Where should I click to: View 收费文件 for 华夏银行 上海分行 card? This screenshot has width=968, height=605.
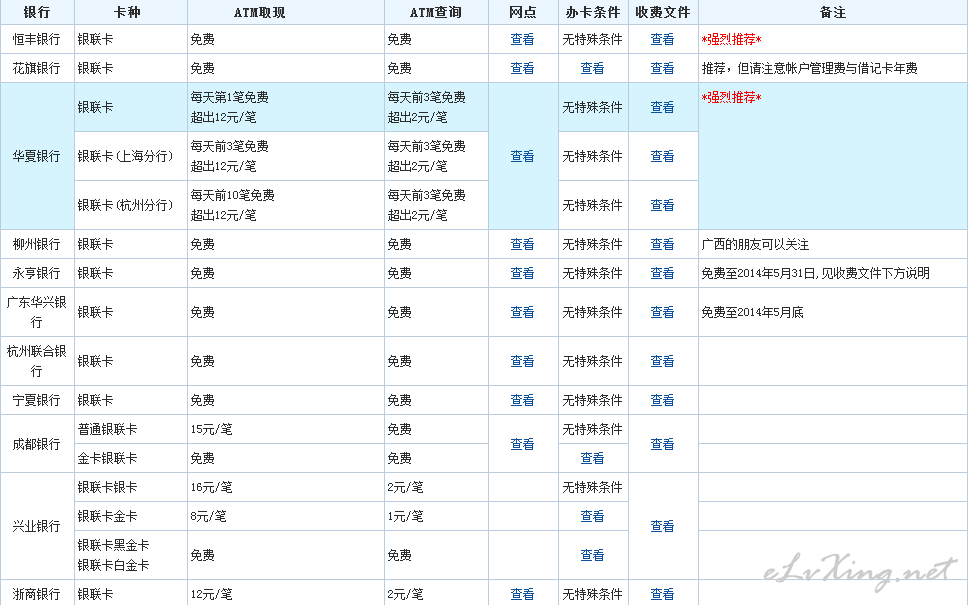pos(662,157)
